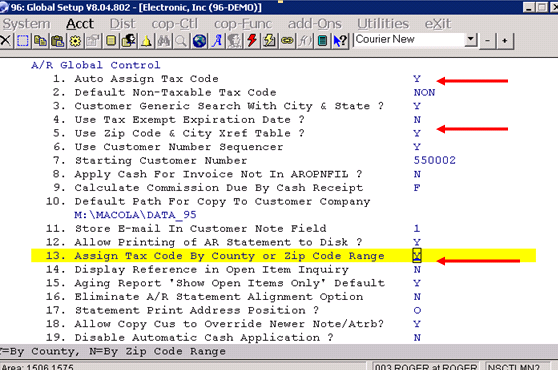Minimize the Global Setup window
Image resolution: width=559 pixels, height=373 pixels.
(x=528, y=7)
